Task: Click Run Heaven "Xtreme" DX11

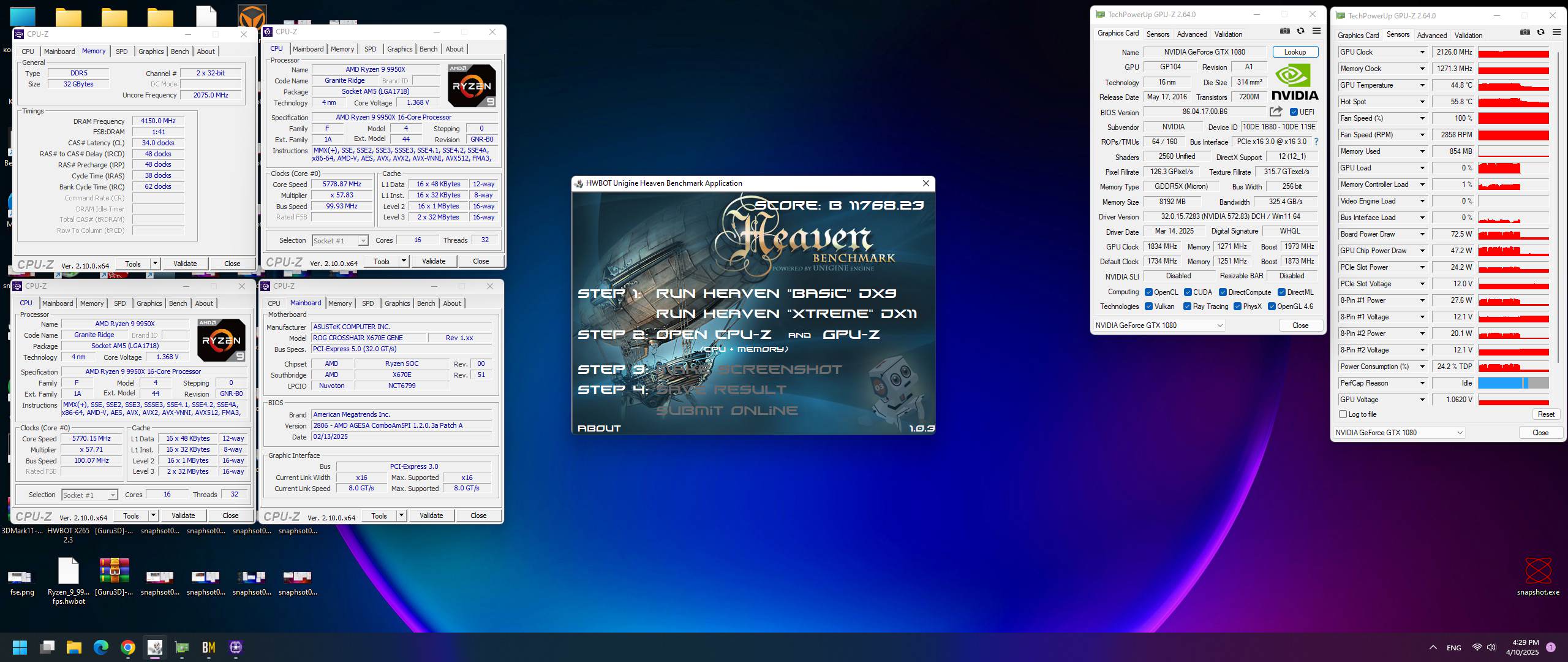Action: point(786,314)
